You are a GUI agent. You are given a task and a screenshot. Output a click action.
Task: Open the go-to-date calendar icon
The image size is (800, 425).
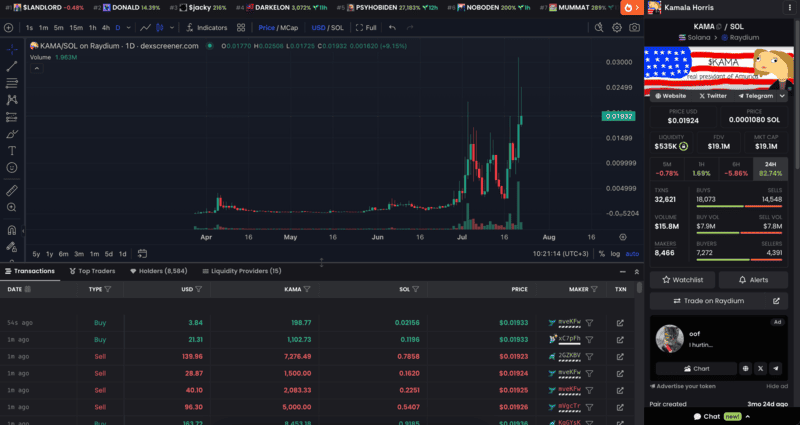point(142,254)
